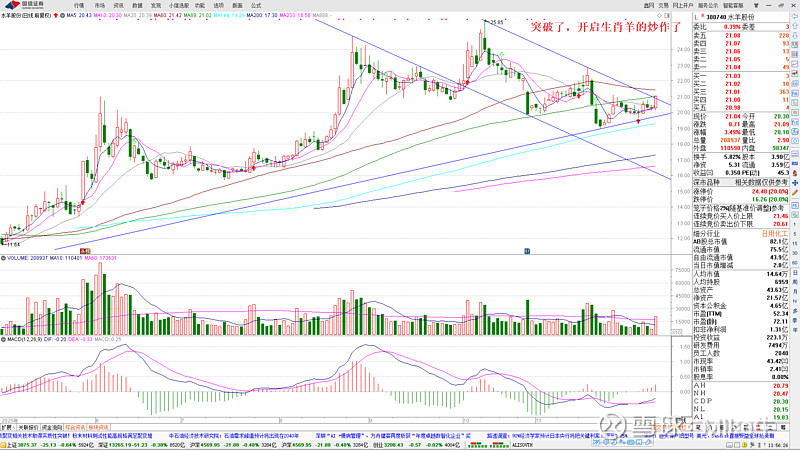Click the scrolling news headline about 中石油经济技术研究院
800x452 pixels.
pyautogui.click(x=234, y=436)
